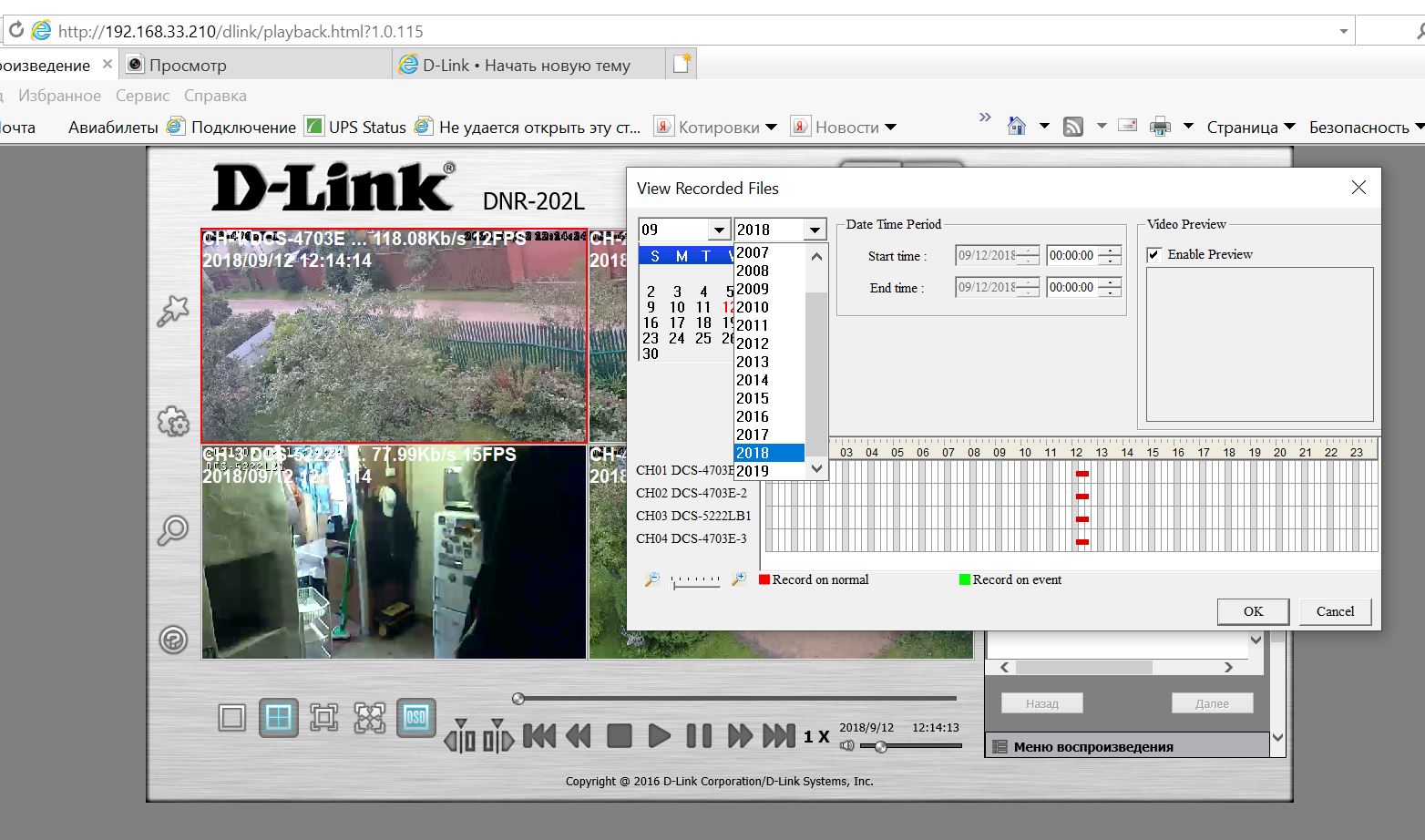Open the Подключение favorite link
The height and width of the screenshot is (840, 1425).
coord(232,127)
